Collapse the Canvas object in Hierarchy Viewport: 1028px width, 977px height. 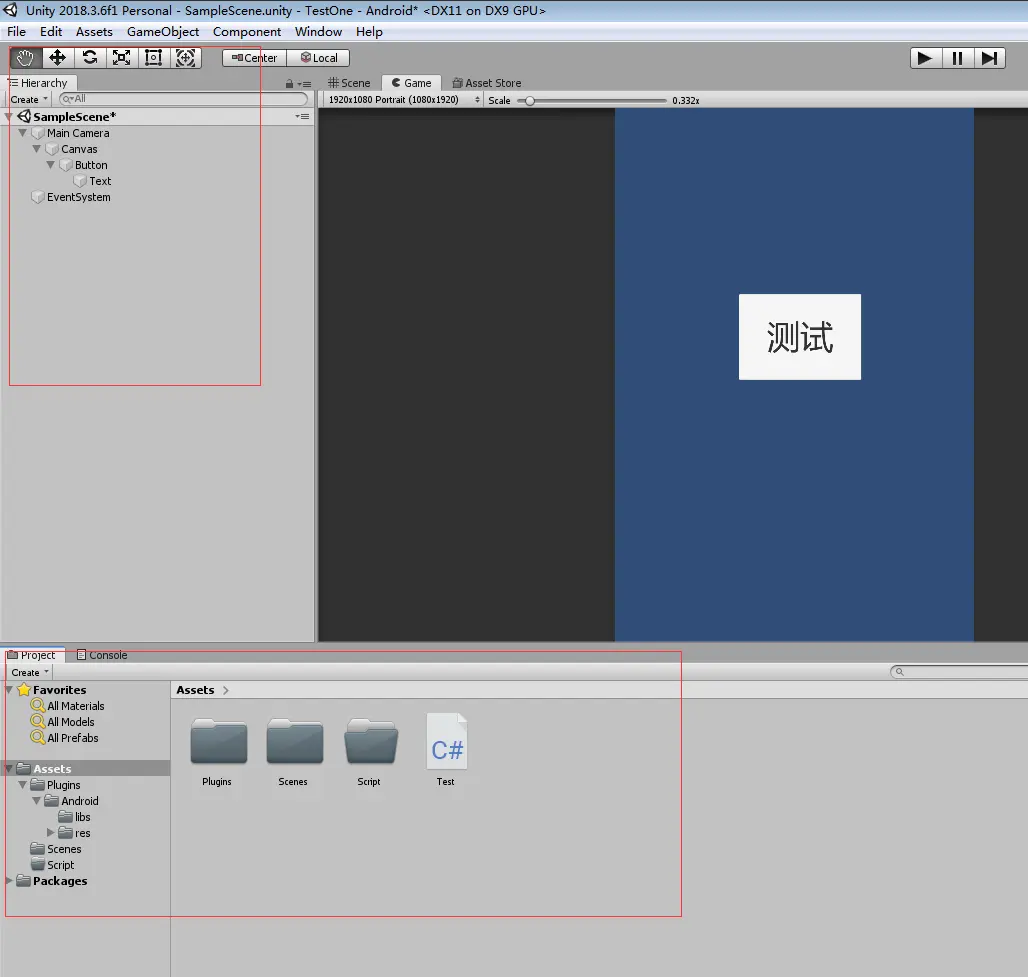[x=37, y=149]
